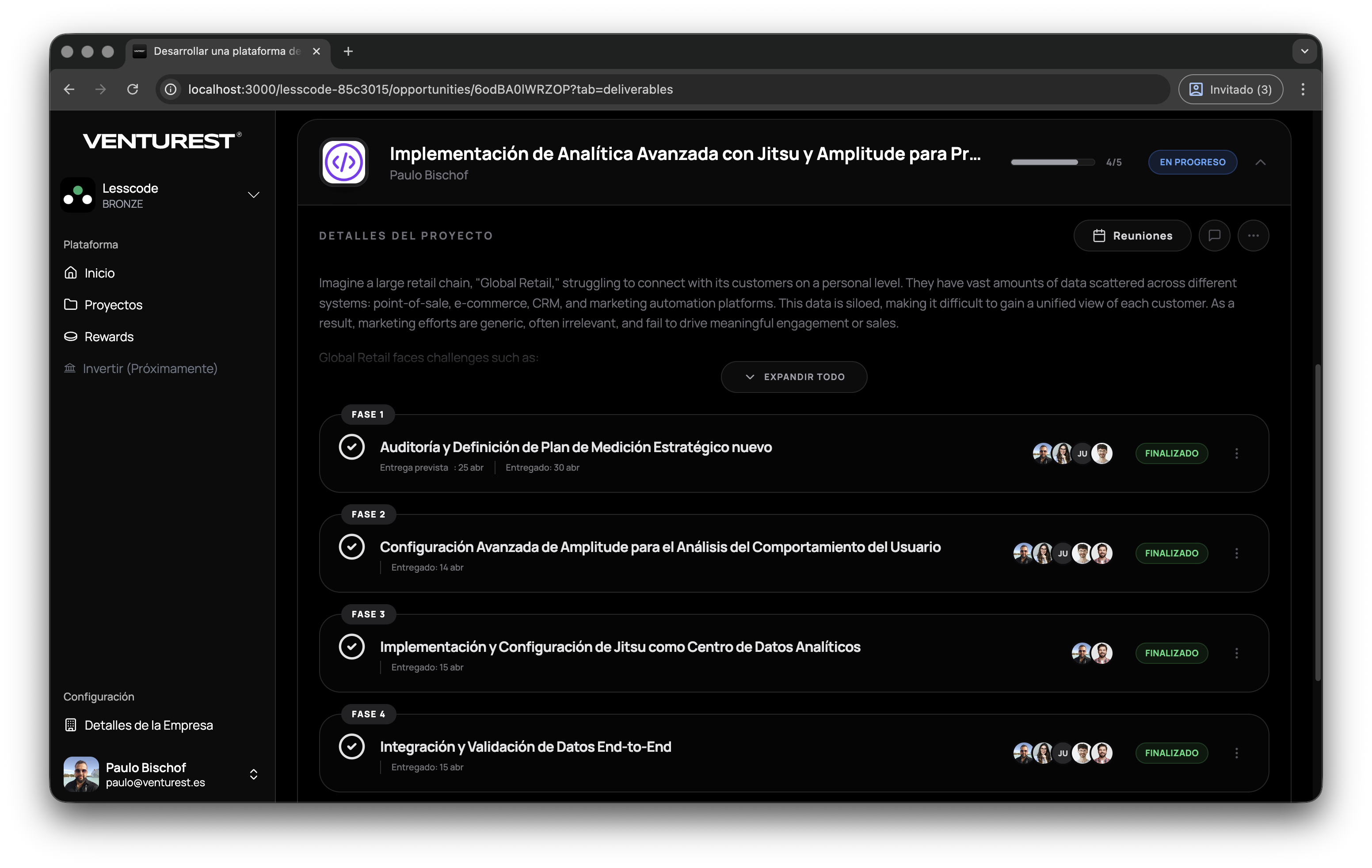Image resolution: width=1372 pixels, height=868 pixels.
Task: Open Proyectos in the sidebar
Action: coord(114,305)
